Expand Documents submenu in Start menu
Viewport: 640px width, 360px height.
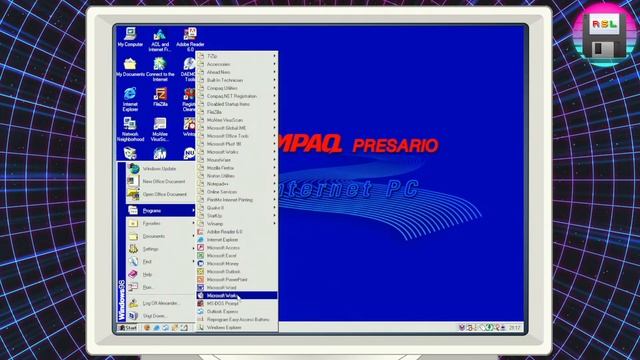[x=160, y=236]
